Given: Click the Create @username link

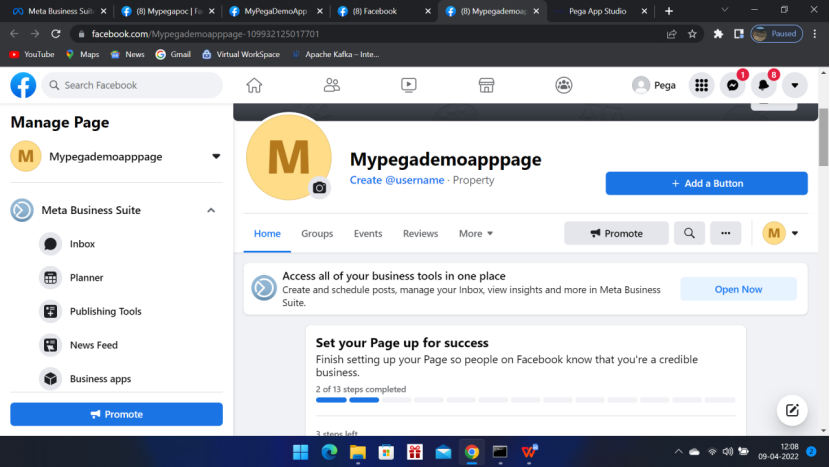Looking at the screenshot, I should pyautogui.click(x=397, y=180).
